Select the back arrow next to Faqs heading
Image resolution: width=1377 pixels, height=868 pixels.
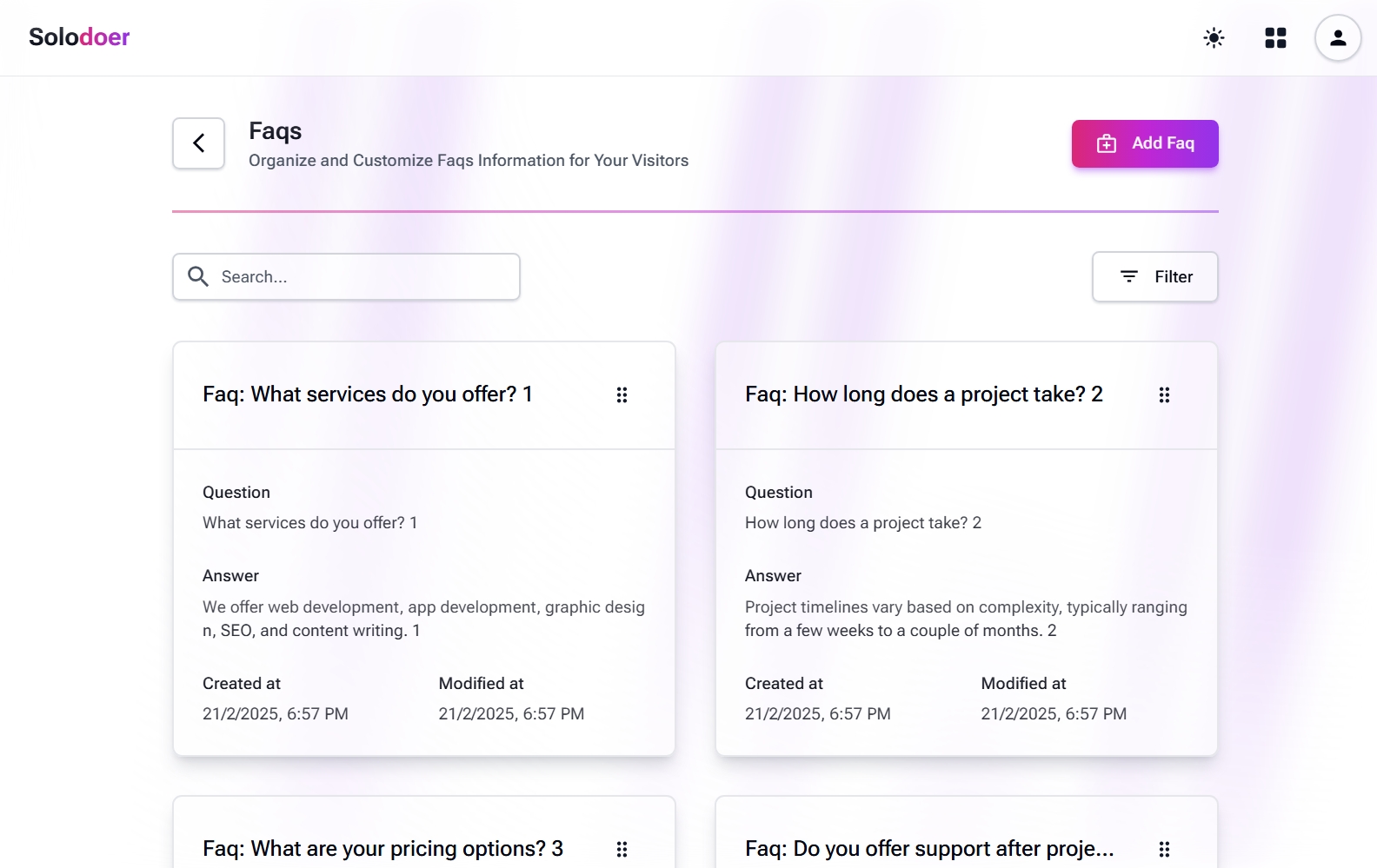point(198,143)
